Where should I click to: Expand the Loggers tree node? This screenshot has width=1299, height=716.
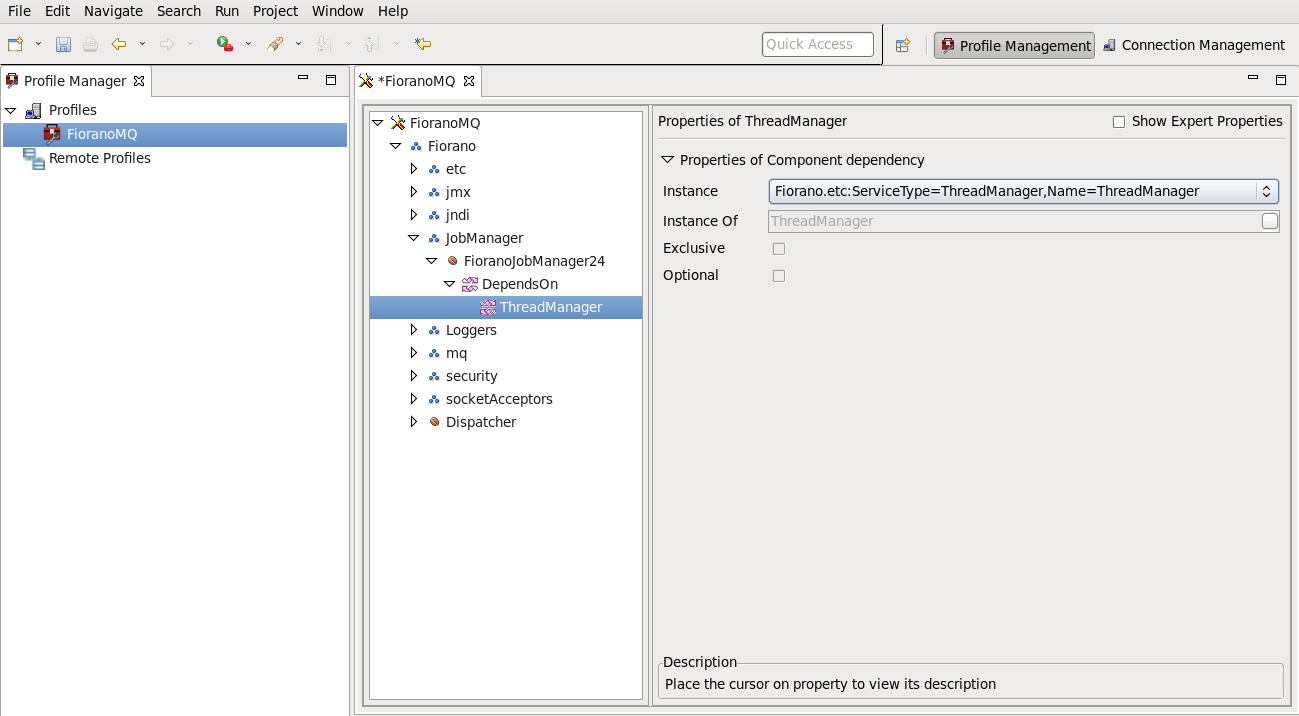(x=413, y=330)
